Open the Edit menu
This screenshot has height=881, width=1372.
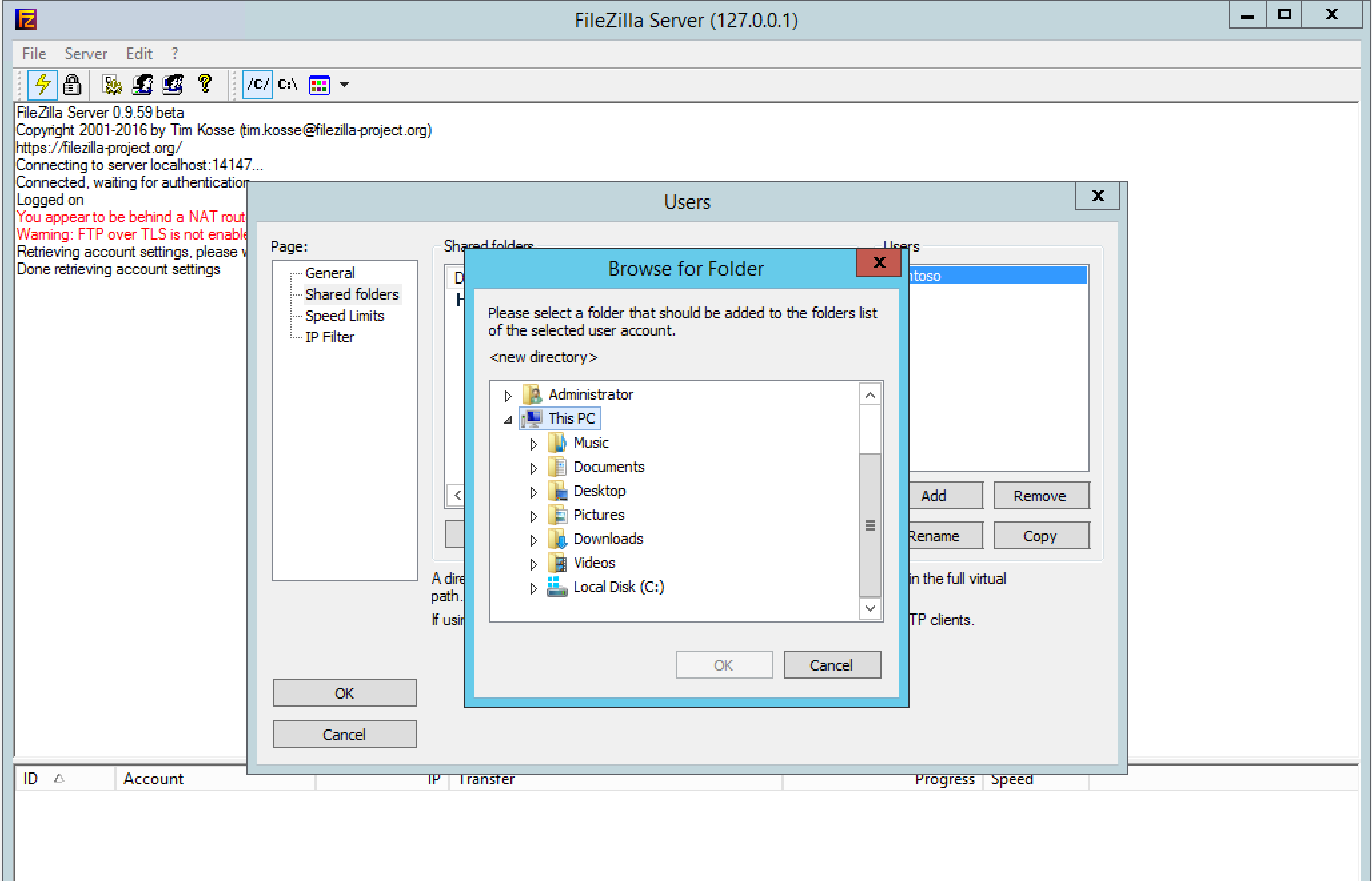coord(139,54)
